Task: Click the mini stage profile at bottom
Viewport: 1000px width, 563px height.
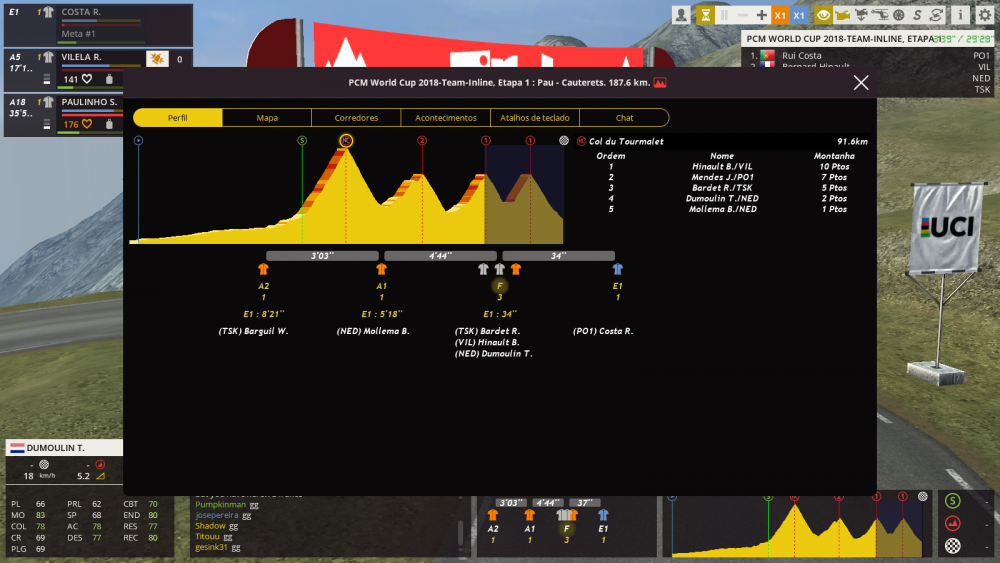Action: coord(797,527)
